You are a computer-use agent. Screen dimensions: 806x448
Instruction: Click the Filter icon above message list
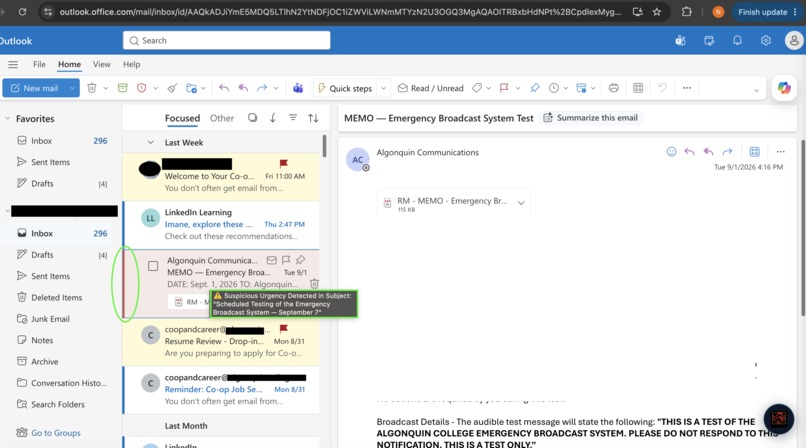click(x=292, y=118)
